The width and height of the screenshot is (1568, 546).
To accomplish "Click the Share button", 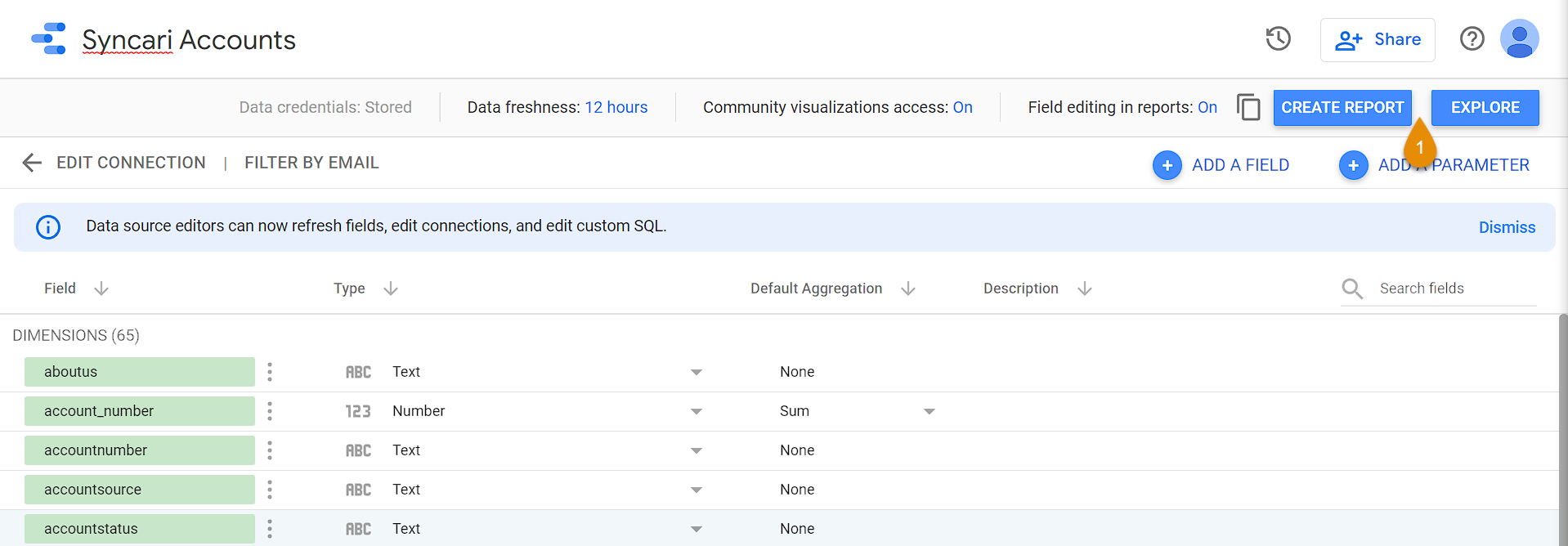I will point(1378,39).
